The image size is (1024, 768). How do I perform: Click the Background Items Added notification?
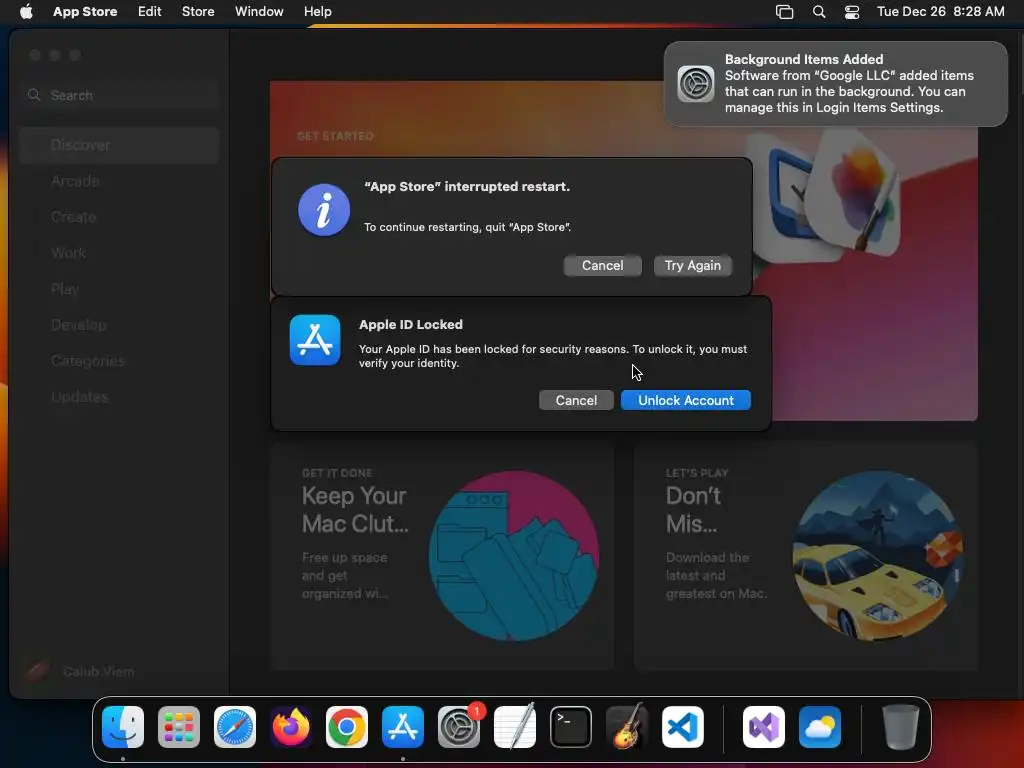click(836, 84)
